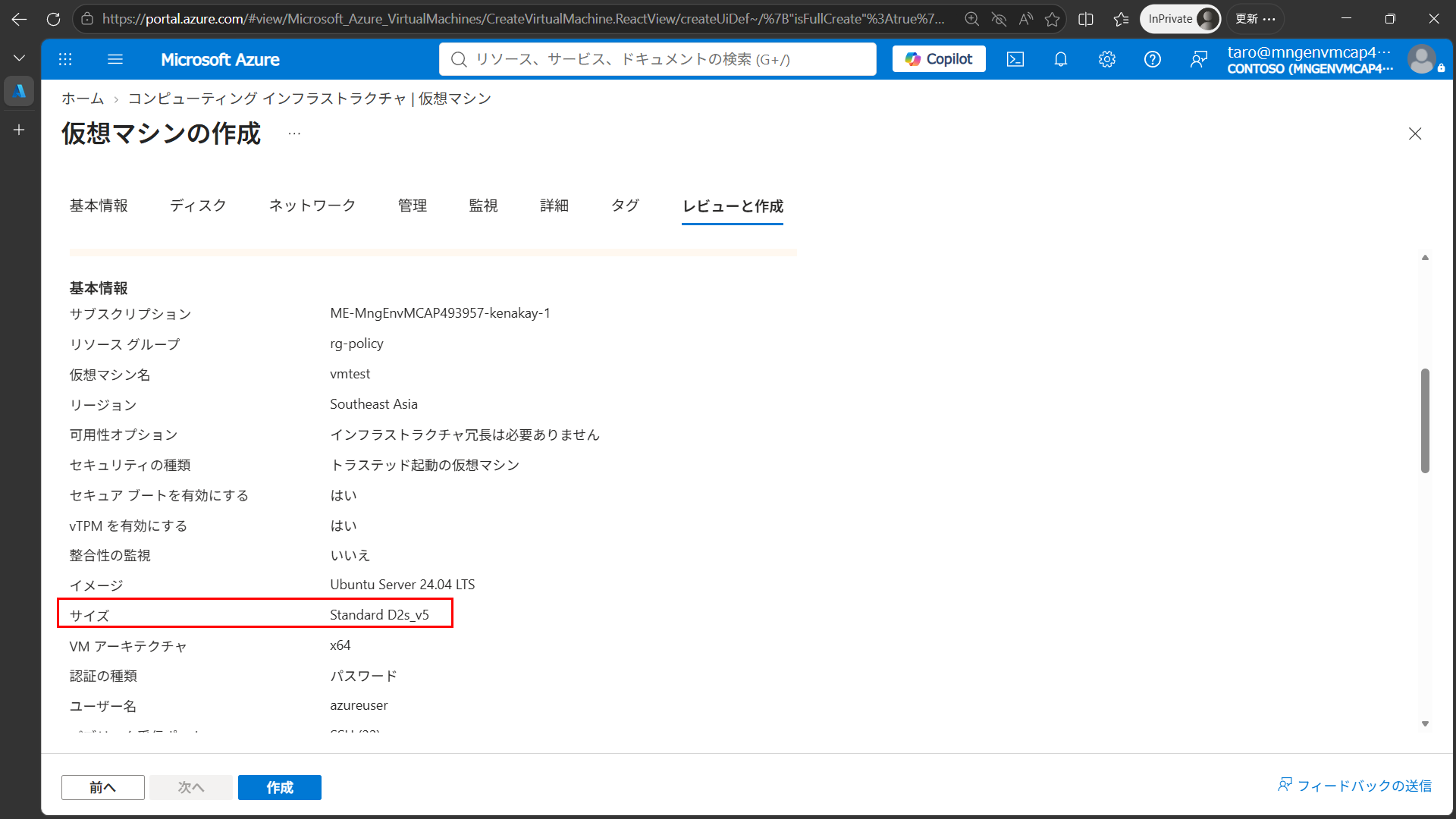Open account menu for taro@mngenvmcap4
1456x819 pixels.
tap(1310, 60)
